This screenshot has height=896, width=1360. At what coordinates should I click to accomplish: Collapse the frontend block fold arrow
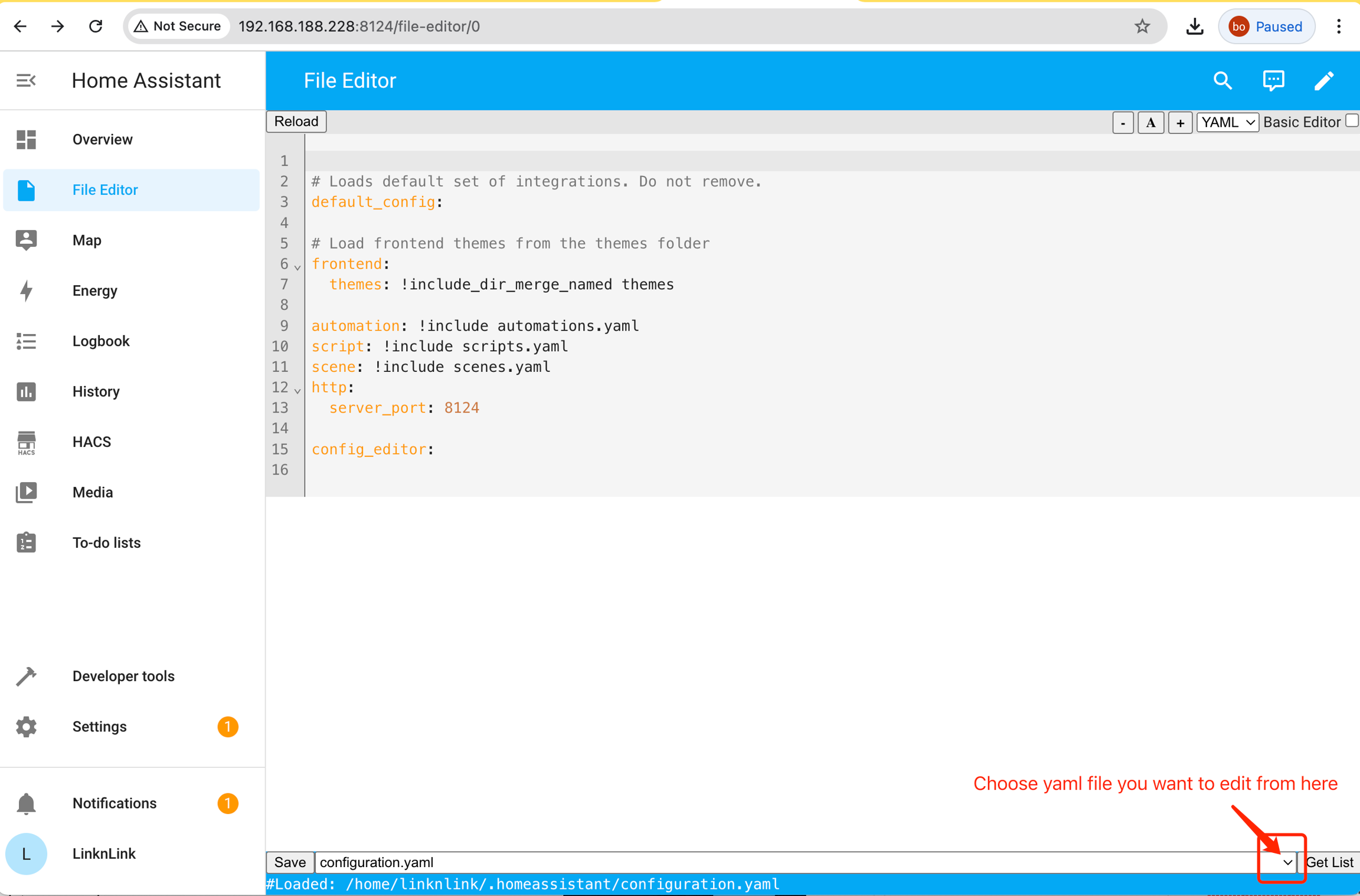click(x=298, y=267)
